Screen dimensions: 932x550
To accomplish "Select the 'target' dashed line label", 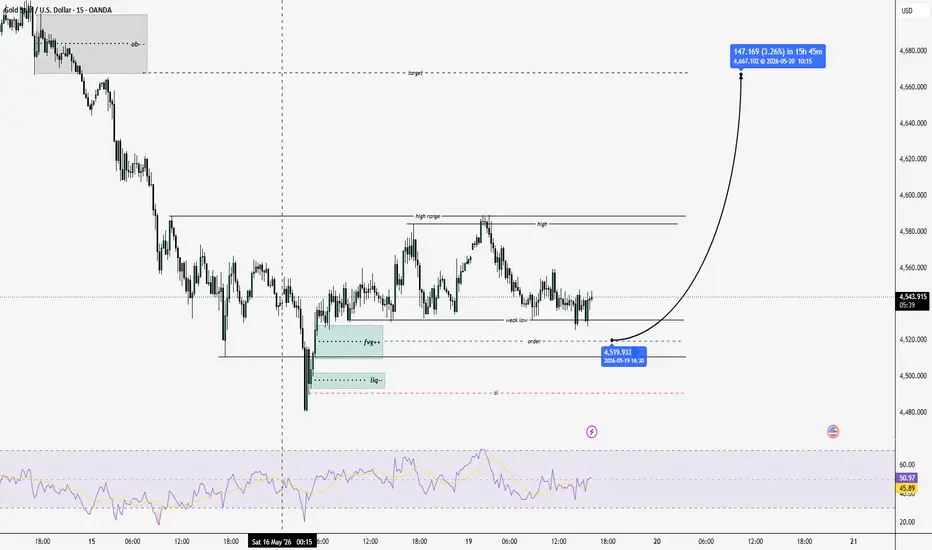I will click(x=415, y=73).
